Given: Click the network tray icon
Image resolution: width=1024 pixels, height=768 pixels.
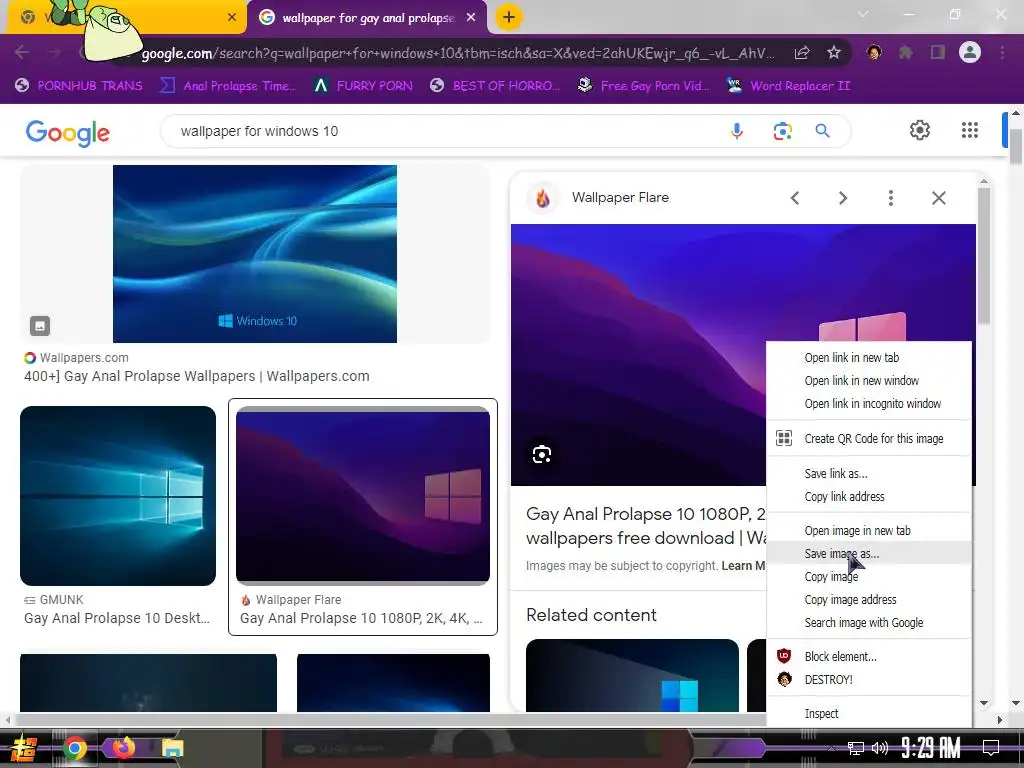Looking at the screenshot, I should [856, 748].
